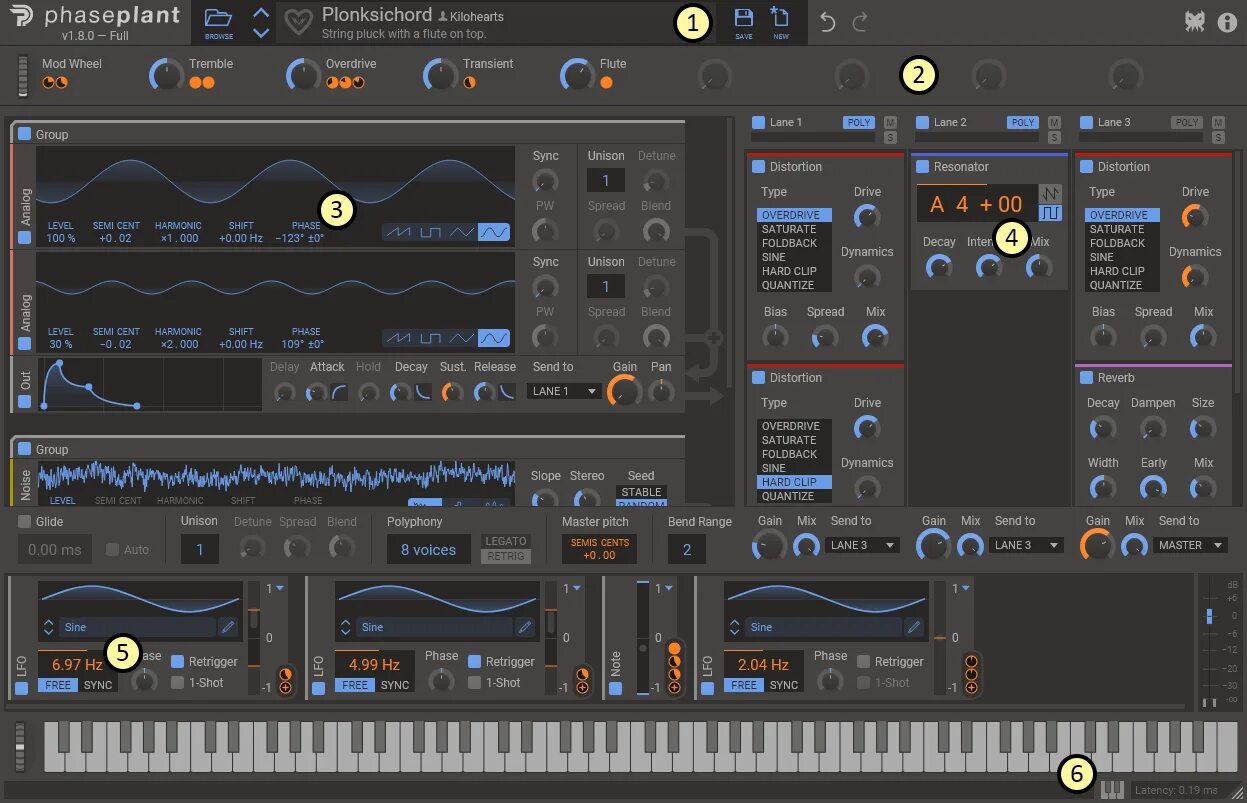Screen dimensions: 1247x803
Task: Toggle the Out module enable square
Action: point(24,402)
